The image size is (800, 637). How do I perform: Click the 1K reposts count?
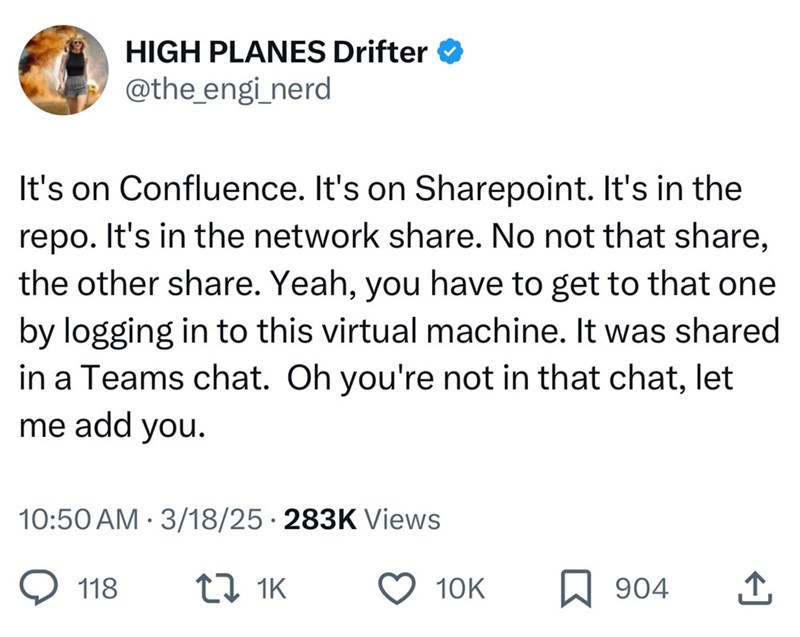pos(271,588)
